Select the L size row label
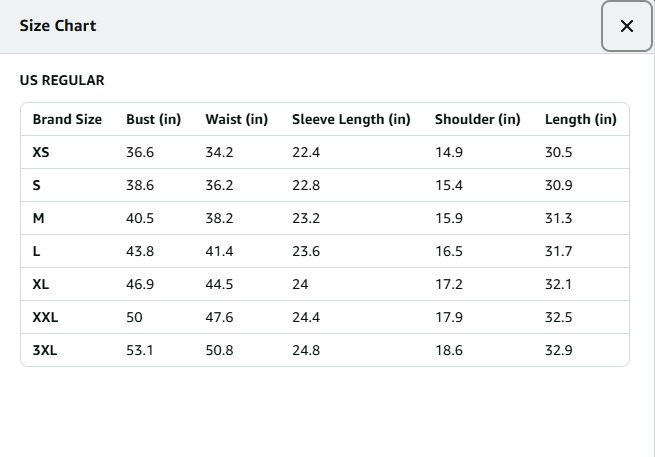Viewport: 655px width, 457px height. pos(37,251)
